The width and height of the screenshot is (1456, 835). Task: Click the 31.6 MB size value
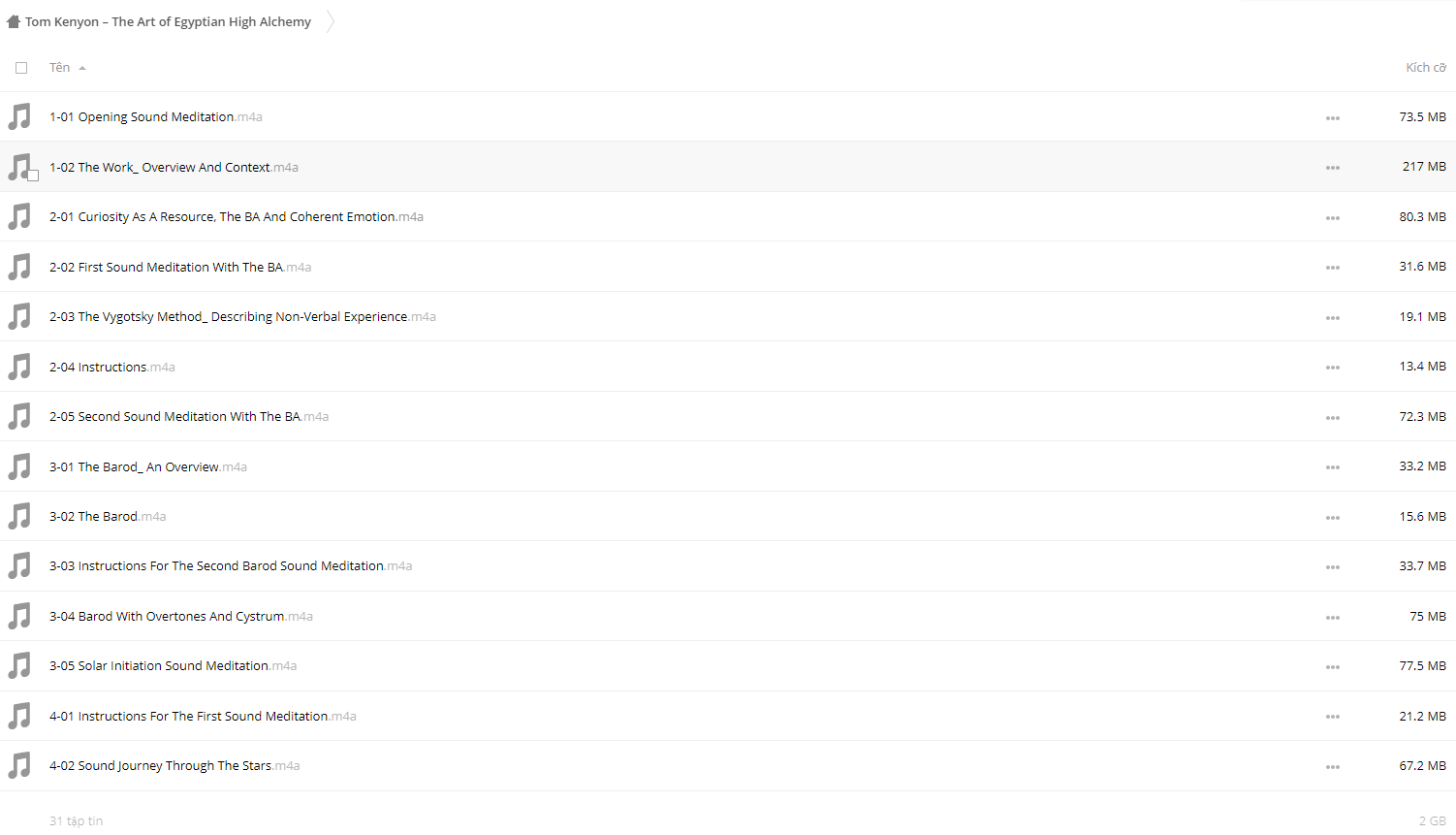1422,266
